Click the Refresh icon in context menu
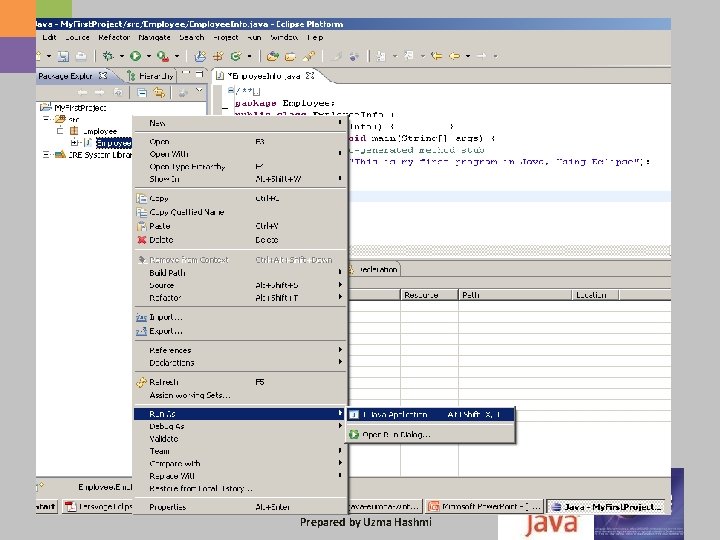Screen dimensions: 720x540 [141, 382]
